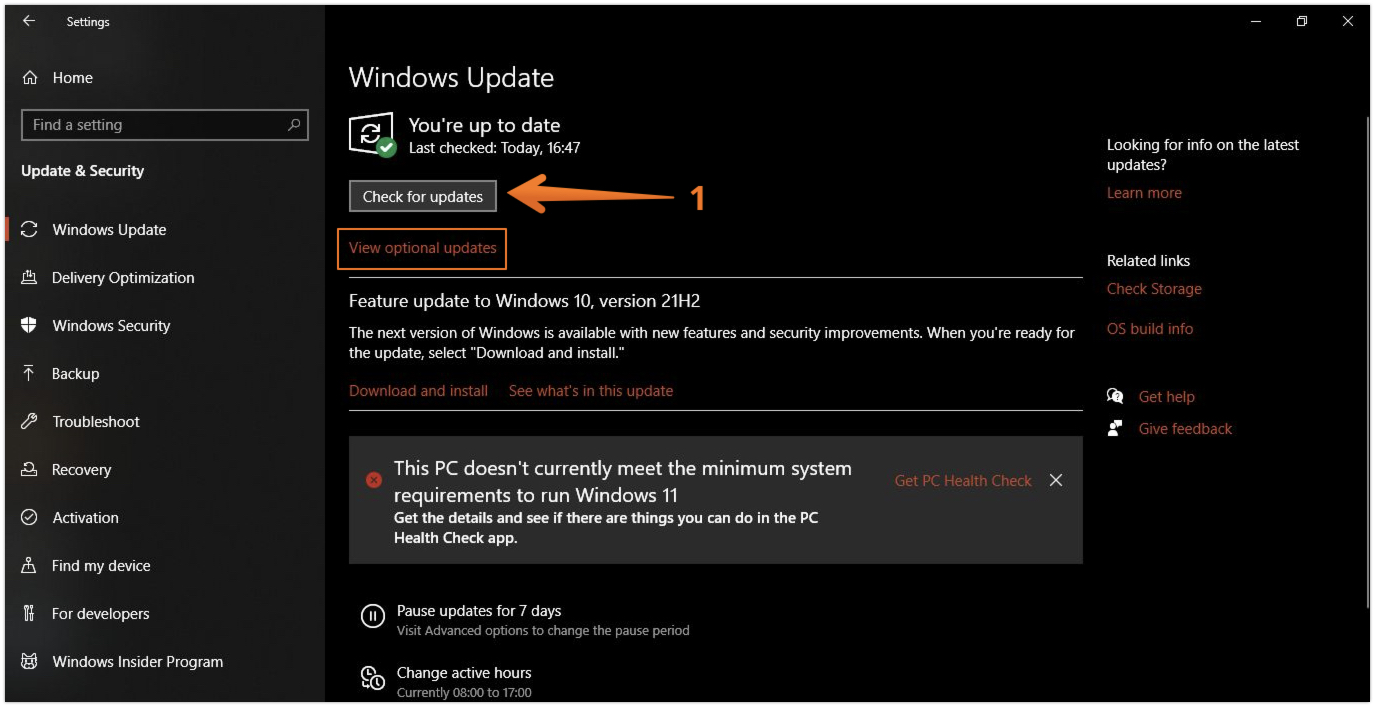Click the Recovery icon in sidebar
This screenshot has width=1375, height=707.
pos(29,470)
